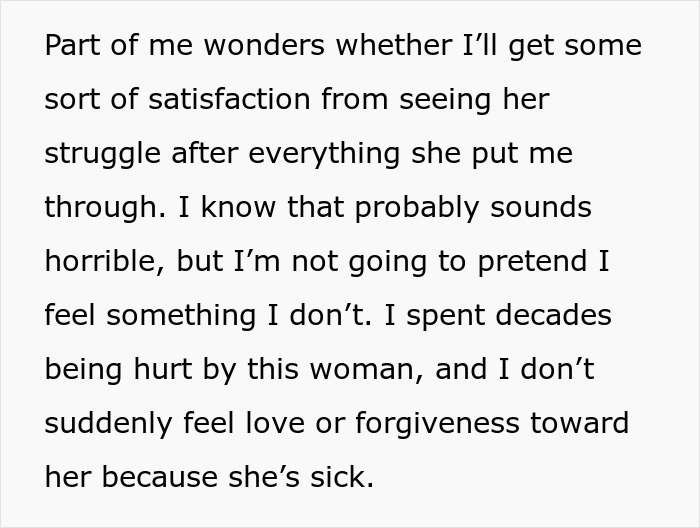
Task: Click the word "whether" in first line
Action: (x=394, y=46)
